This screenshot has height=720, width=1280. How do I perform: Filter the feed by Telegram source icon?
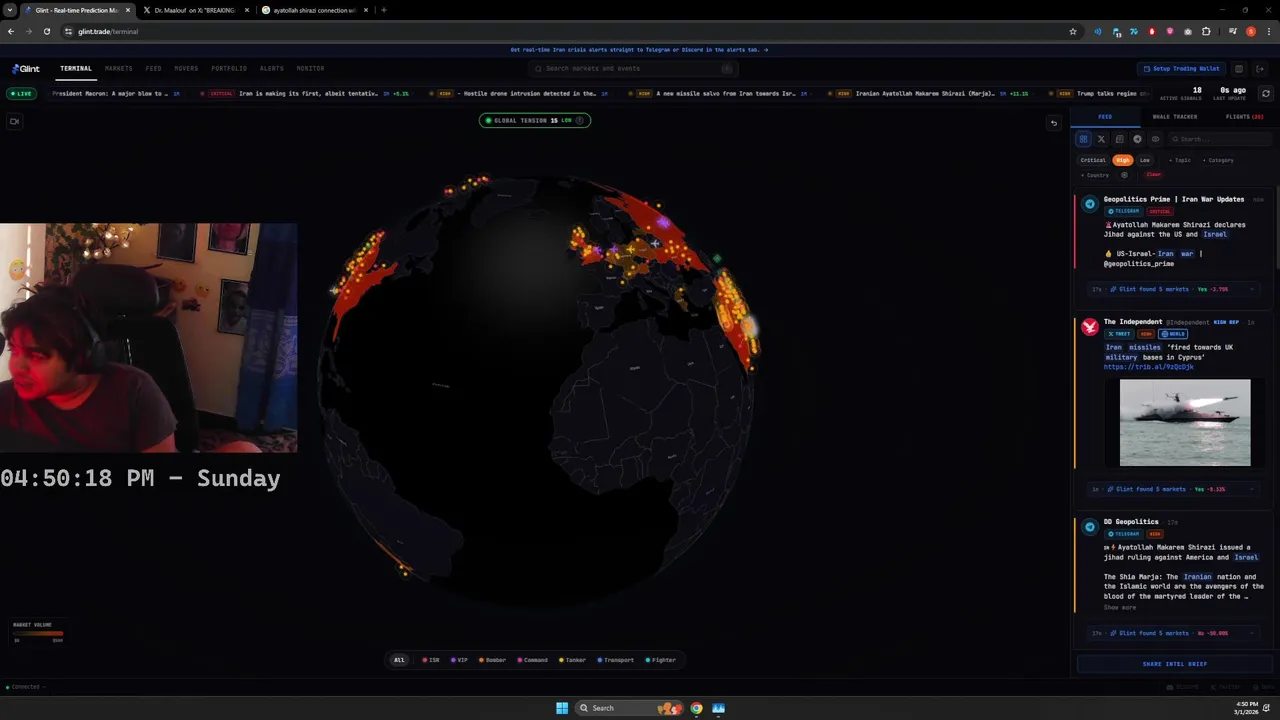click(x=1137, y=139)
